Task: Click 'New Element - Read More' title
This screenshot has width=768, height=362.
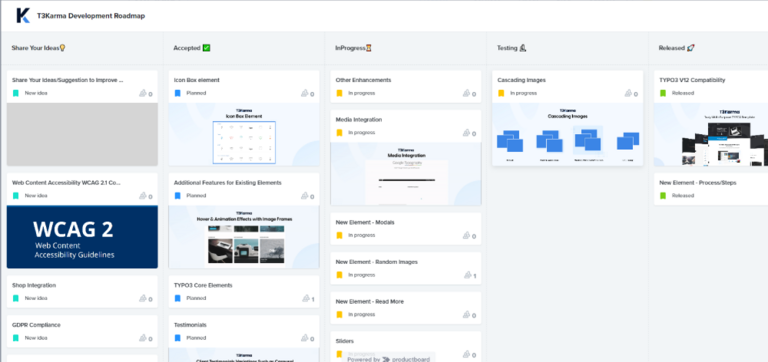Action: (370, 302)
